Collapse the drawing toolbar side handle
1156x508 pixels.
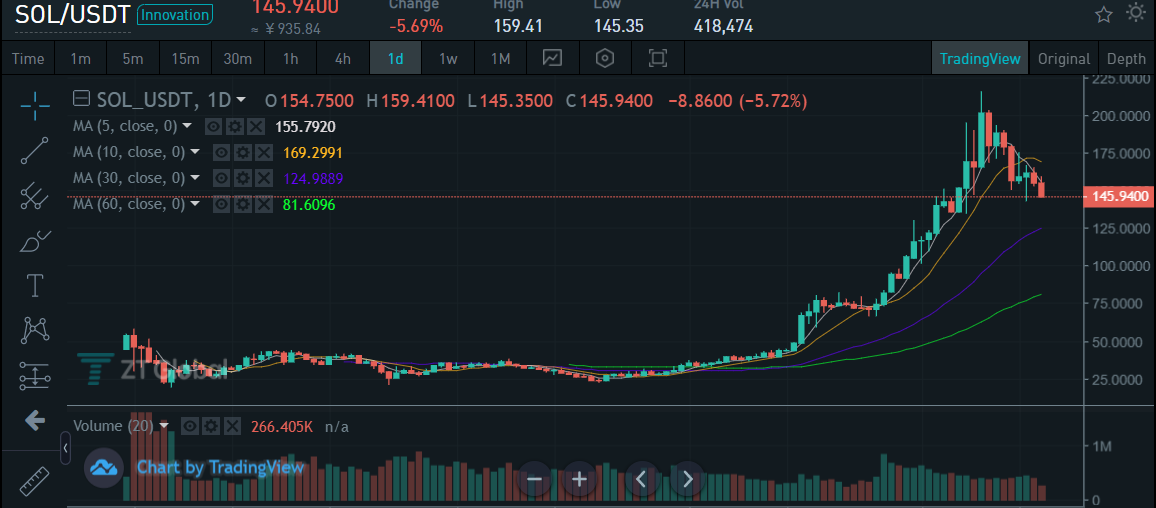65,448
